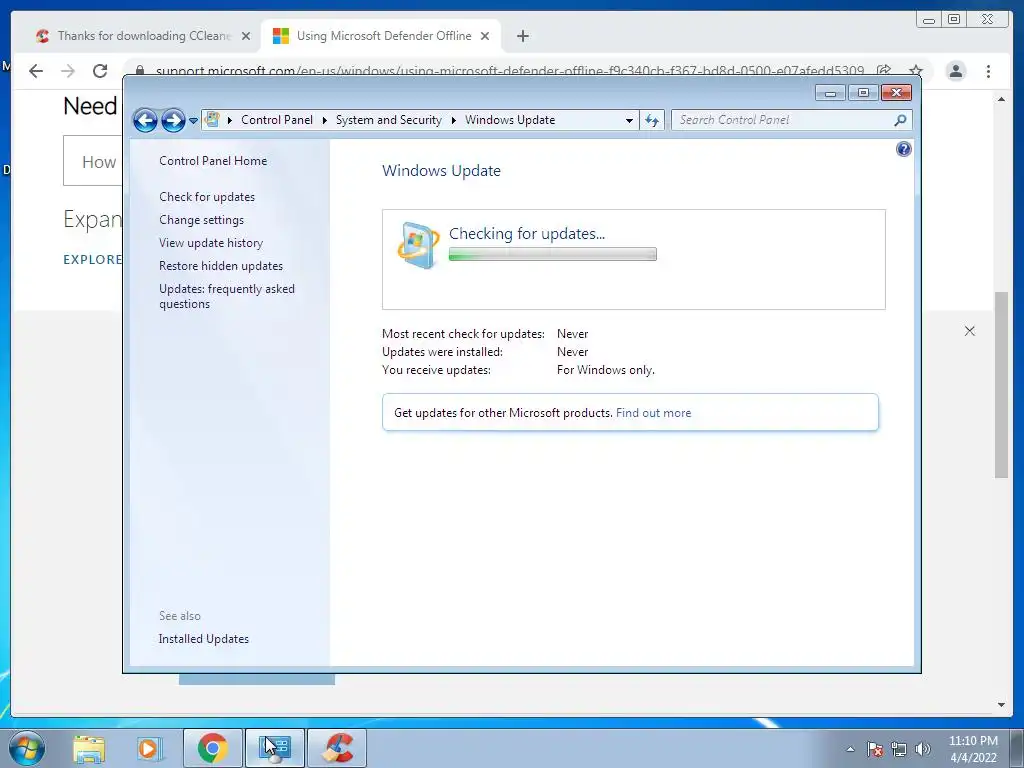Open View update history

211,243
